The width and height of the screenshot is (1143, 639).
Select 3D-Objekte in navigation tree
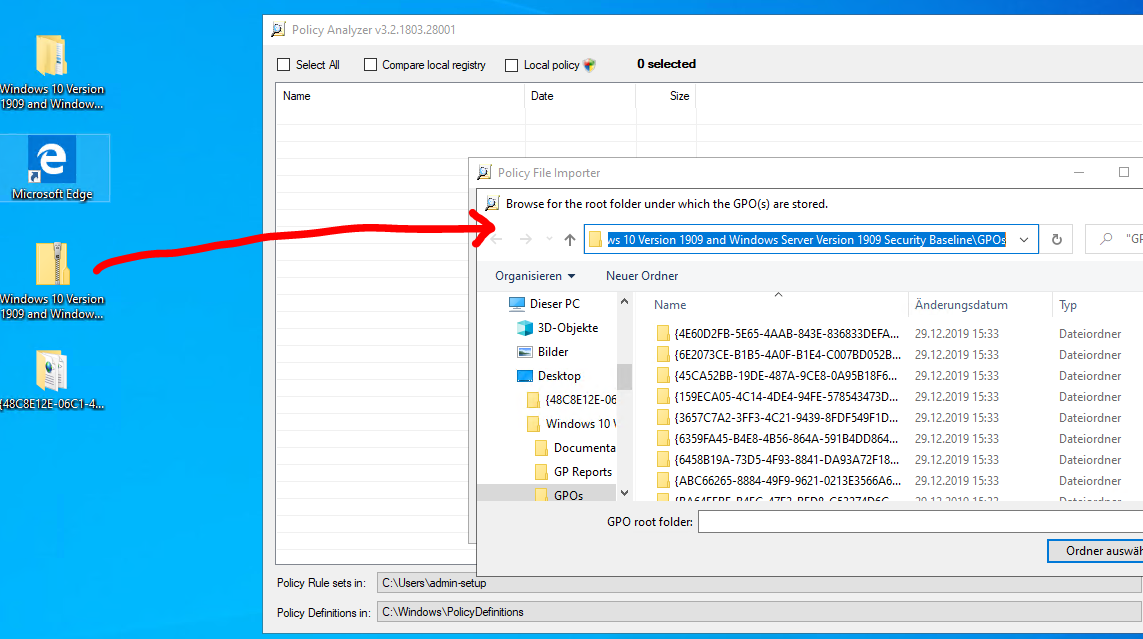coord(558,328)
